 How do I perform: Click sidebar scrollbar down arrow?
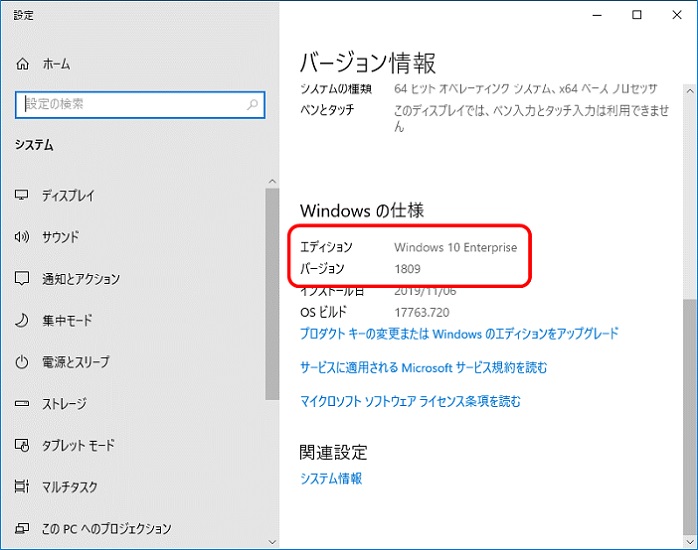(x=272, y=542)
